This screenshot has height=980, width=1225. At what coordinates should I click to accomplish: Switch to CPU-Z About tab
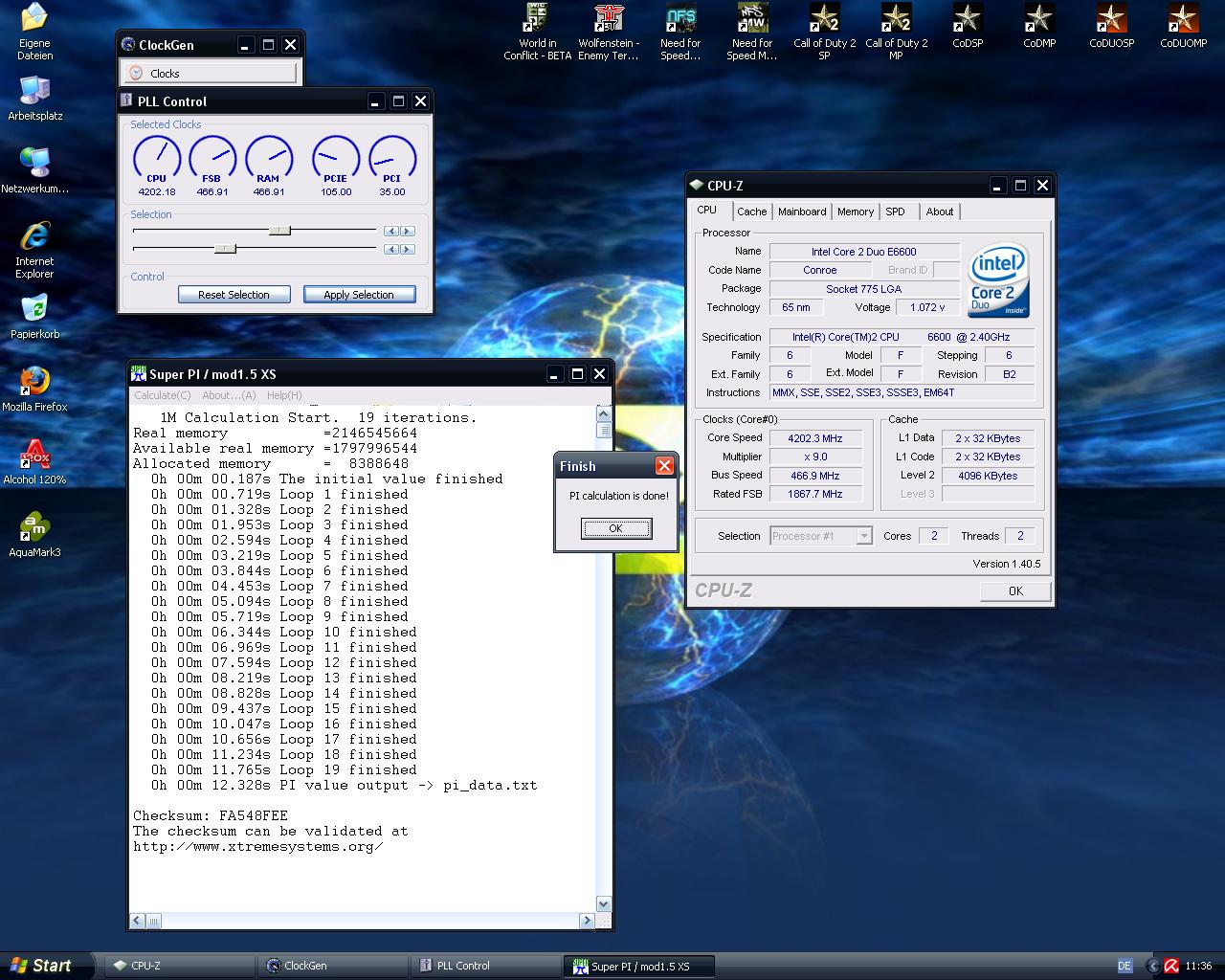[x=939, y=212]
